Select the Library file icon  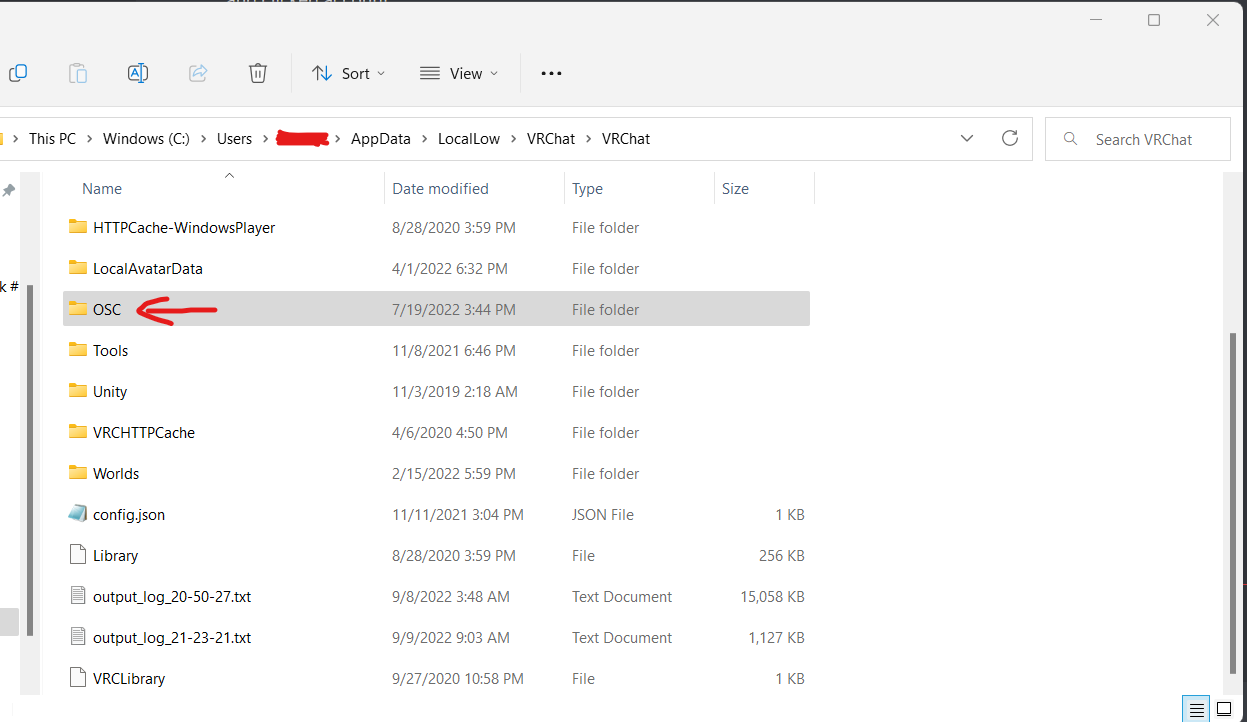pyautogui.click(x=78, y=555)
